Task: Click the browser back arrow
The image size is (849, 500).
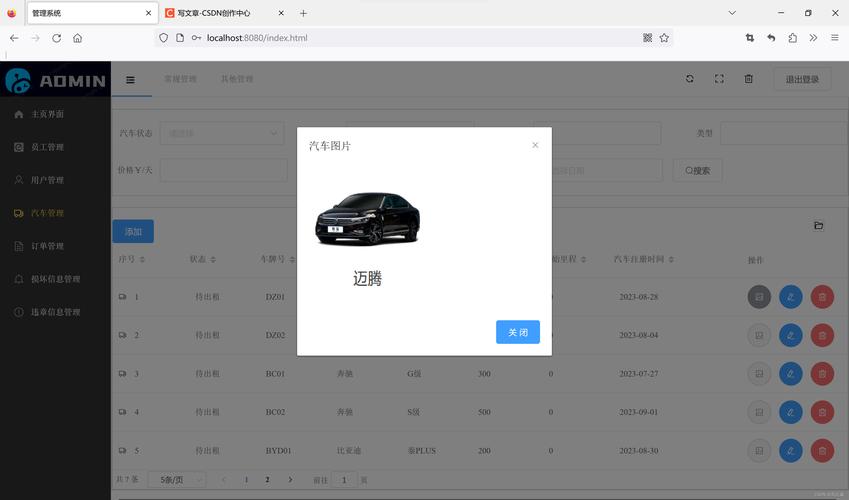Action: click(14, 38)
